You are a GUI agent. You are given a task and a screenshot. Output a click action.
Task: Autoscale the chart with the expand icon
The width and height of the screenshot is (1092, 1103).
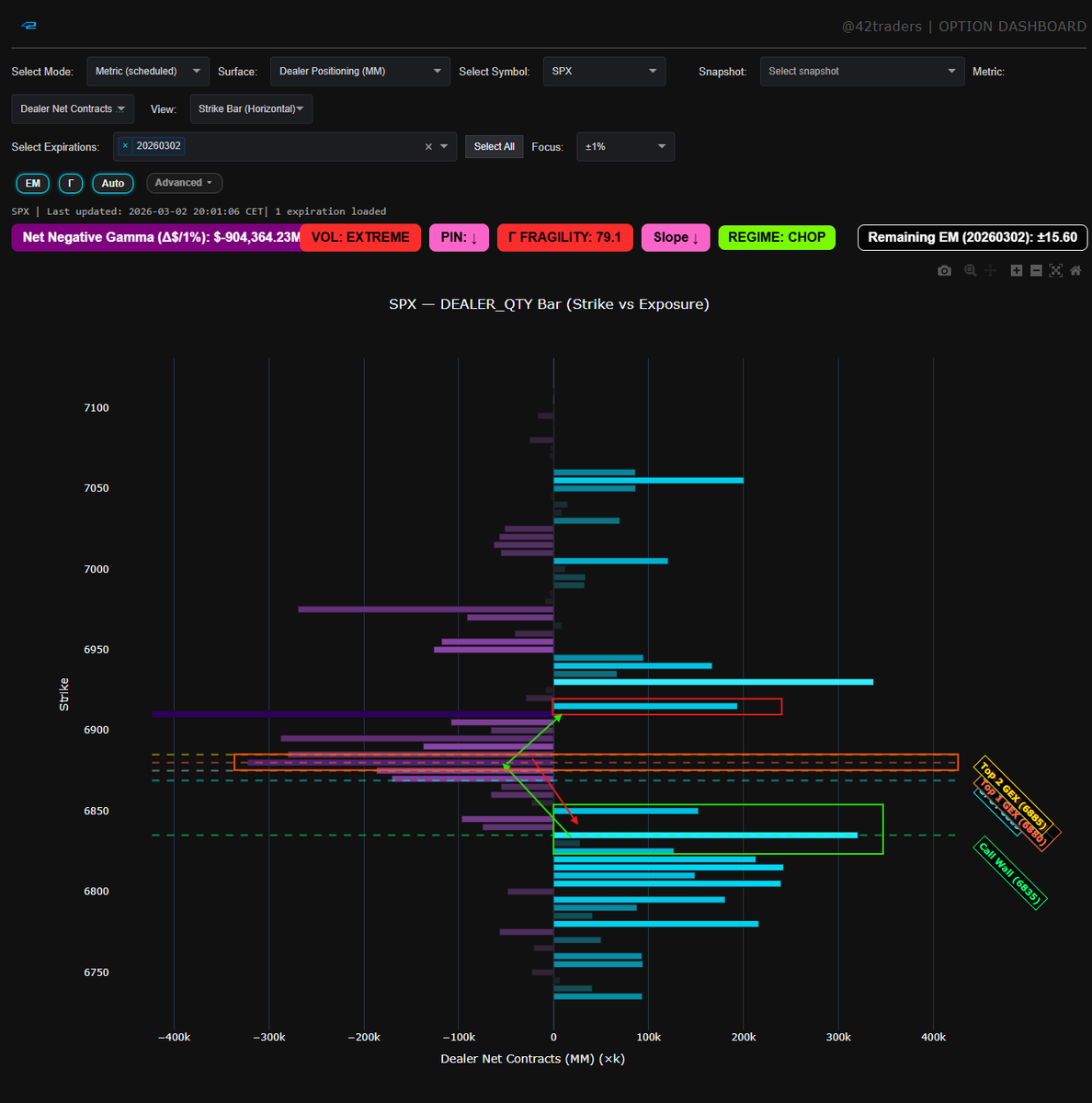click(x=1055, y=270)
